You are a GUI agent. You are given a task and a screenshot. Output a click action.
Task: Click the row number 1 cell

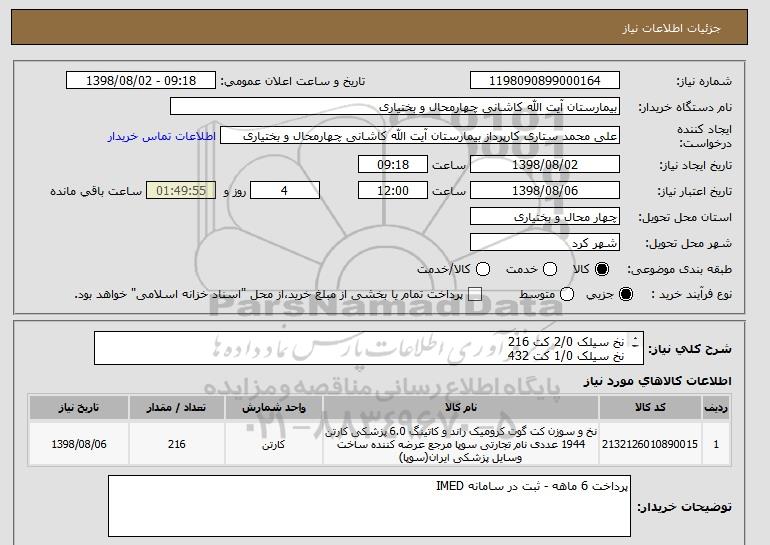[716, 444]
